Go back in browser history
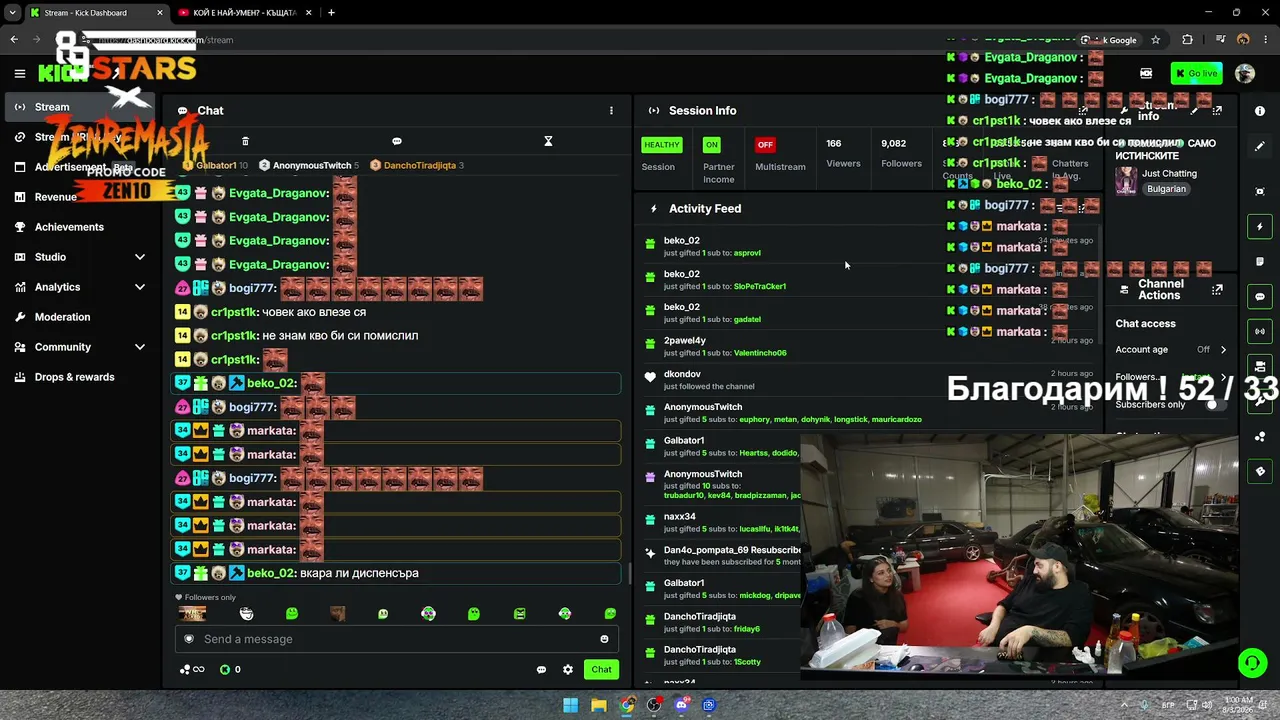This screenshot has height=720, width=1280. pos(14,40)
